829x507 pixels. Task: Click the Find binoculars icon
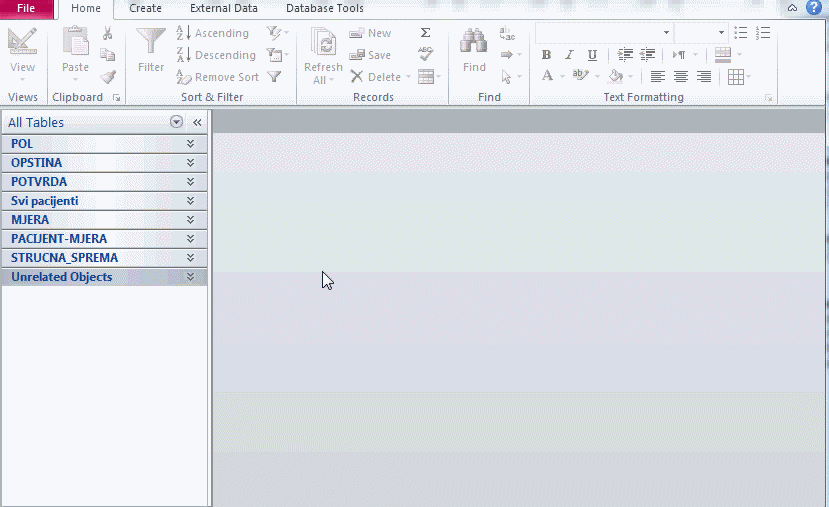point(474,41)
